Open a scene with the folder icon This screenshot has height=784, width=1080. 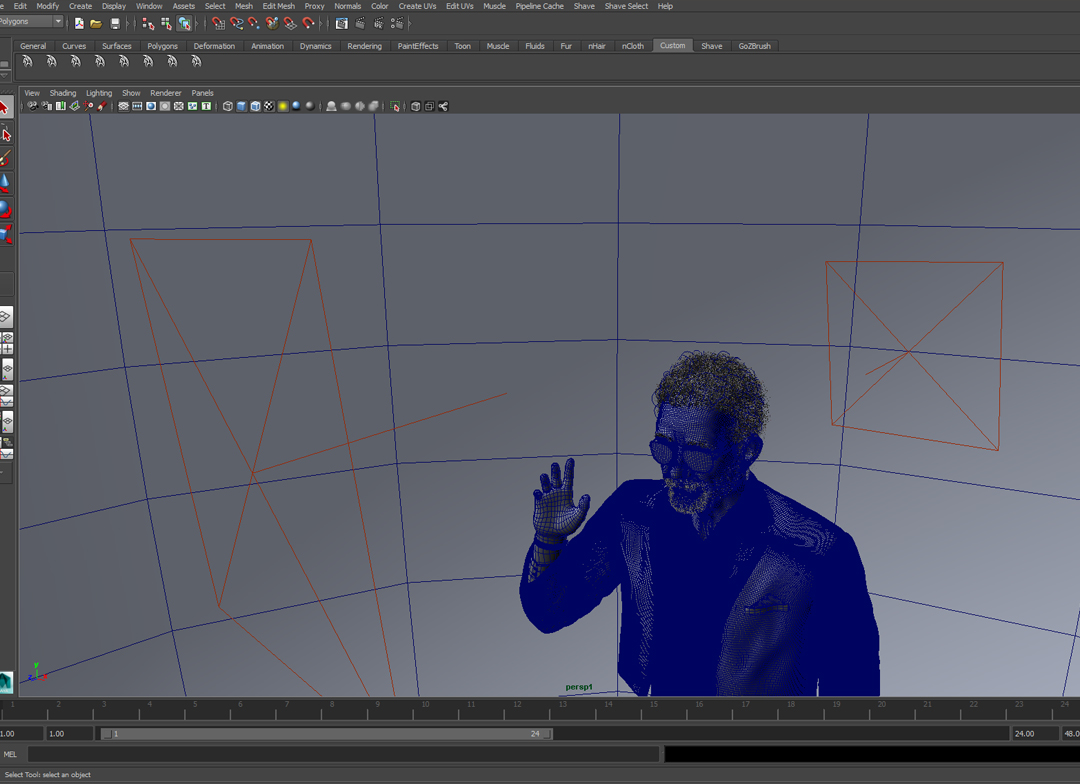(x=96, y=23)
